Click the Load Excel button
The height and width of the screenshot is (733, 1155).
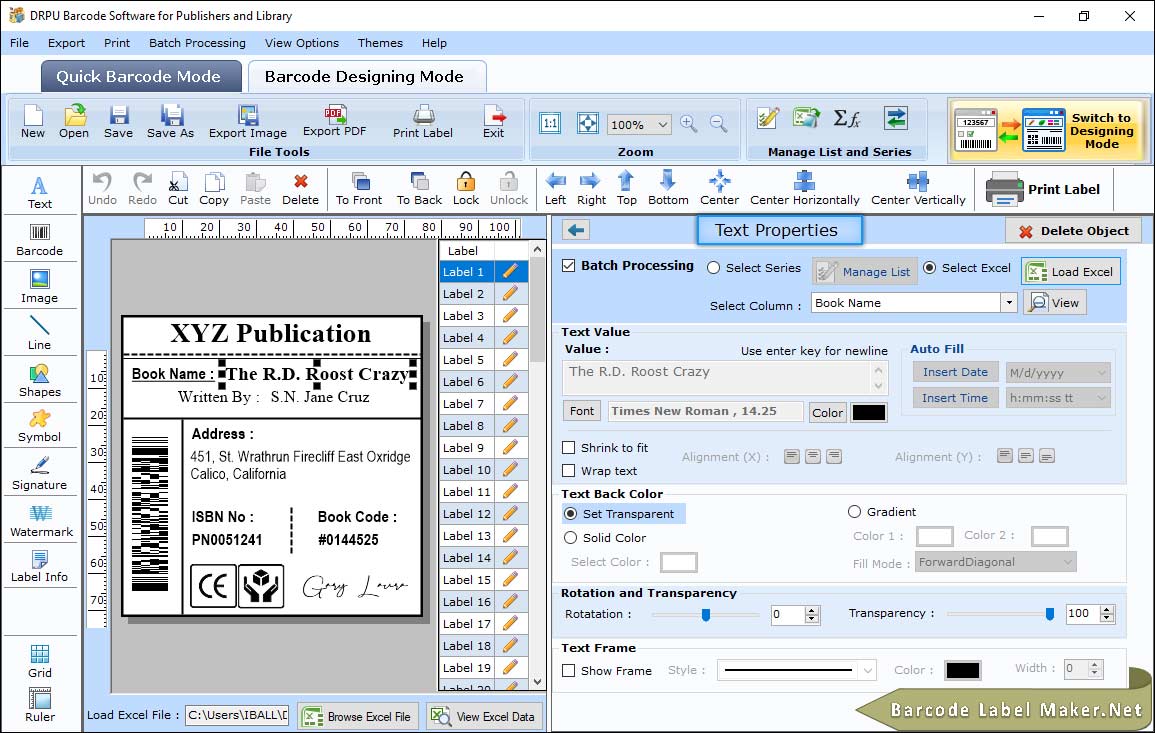(1070, 271)
